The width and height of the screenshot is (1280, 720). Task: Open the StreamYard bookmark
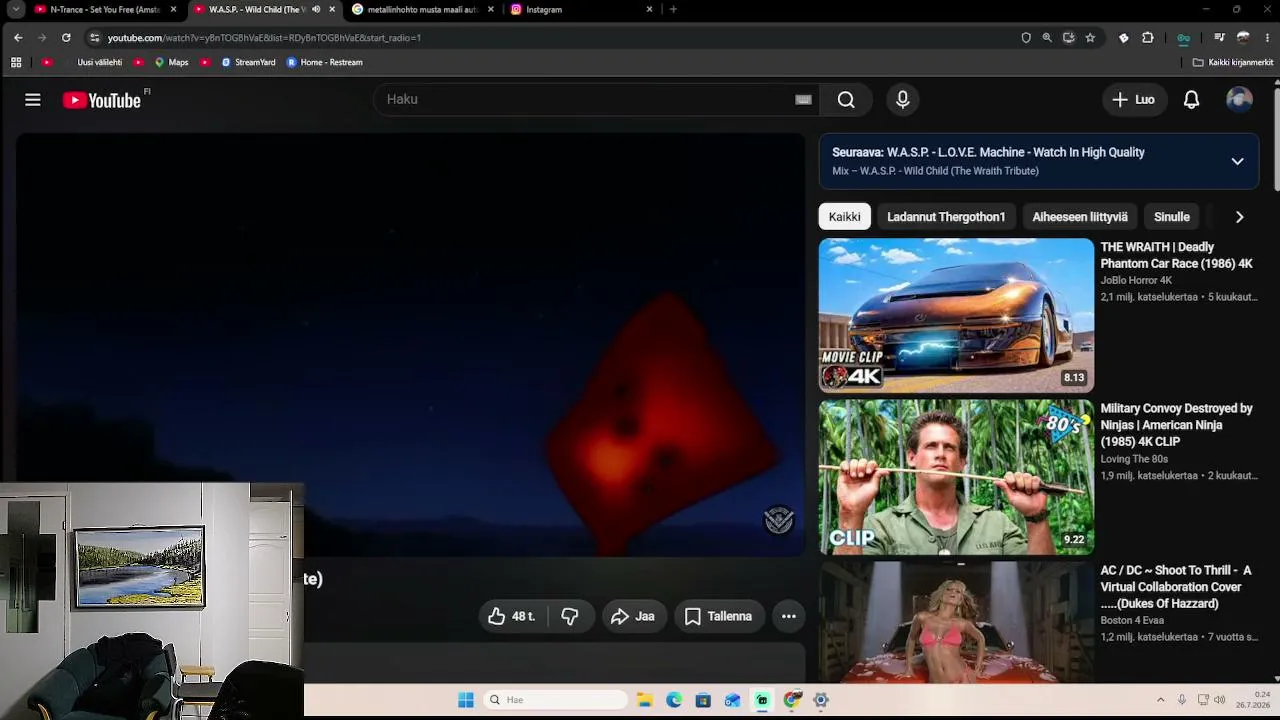[x=248, y=62]
